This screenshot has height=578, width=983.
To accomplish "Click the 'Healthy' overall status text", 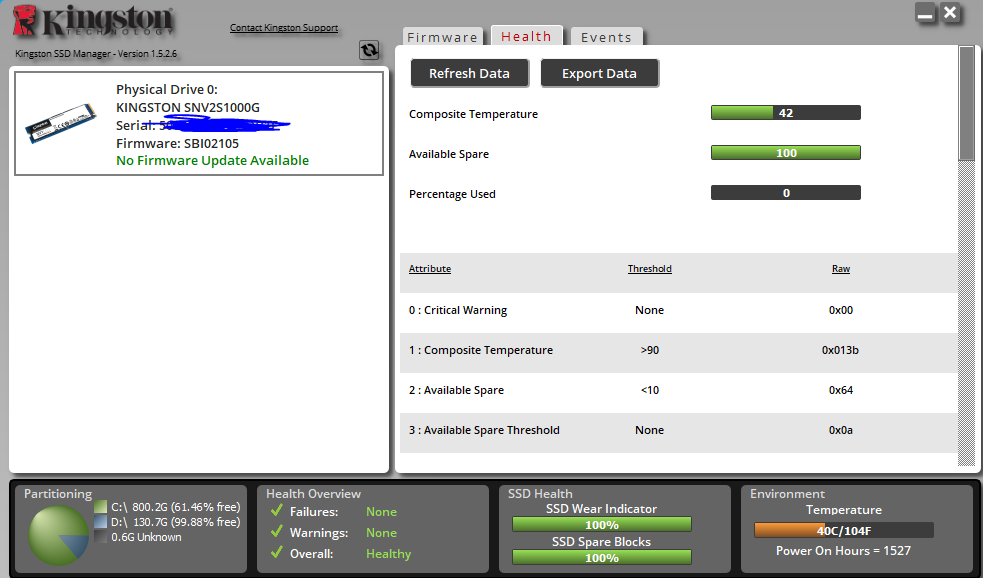I will (389, 554).
